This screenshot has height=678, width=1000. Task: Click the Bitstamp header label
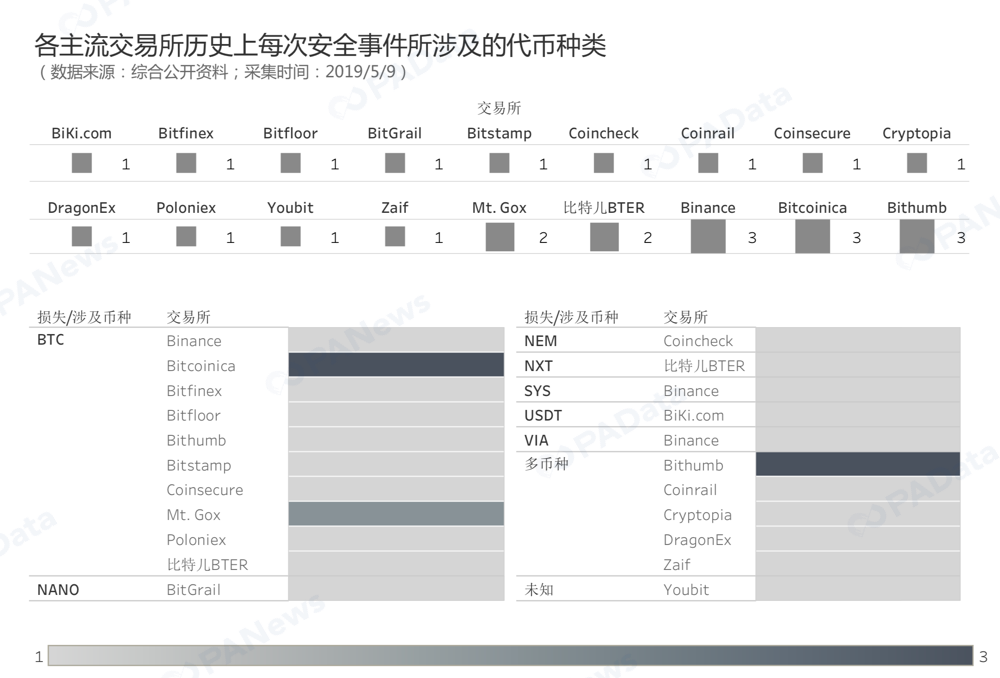coord(499,133)
